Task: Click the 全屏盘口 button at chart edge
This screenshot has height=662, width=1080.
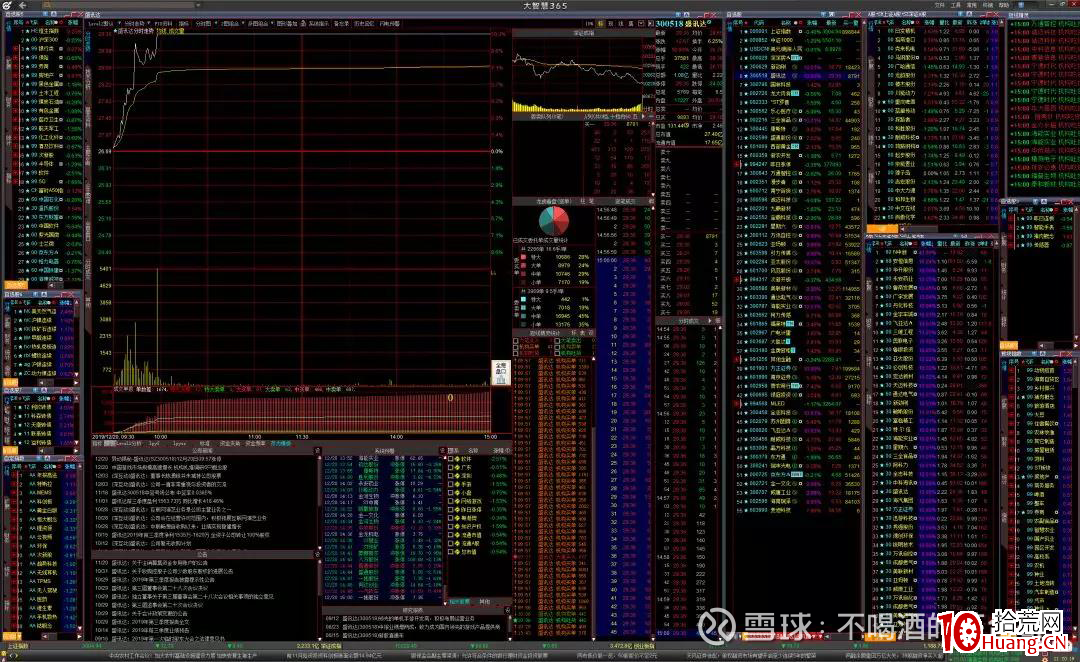Action: [501, 372]
